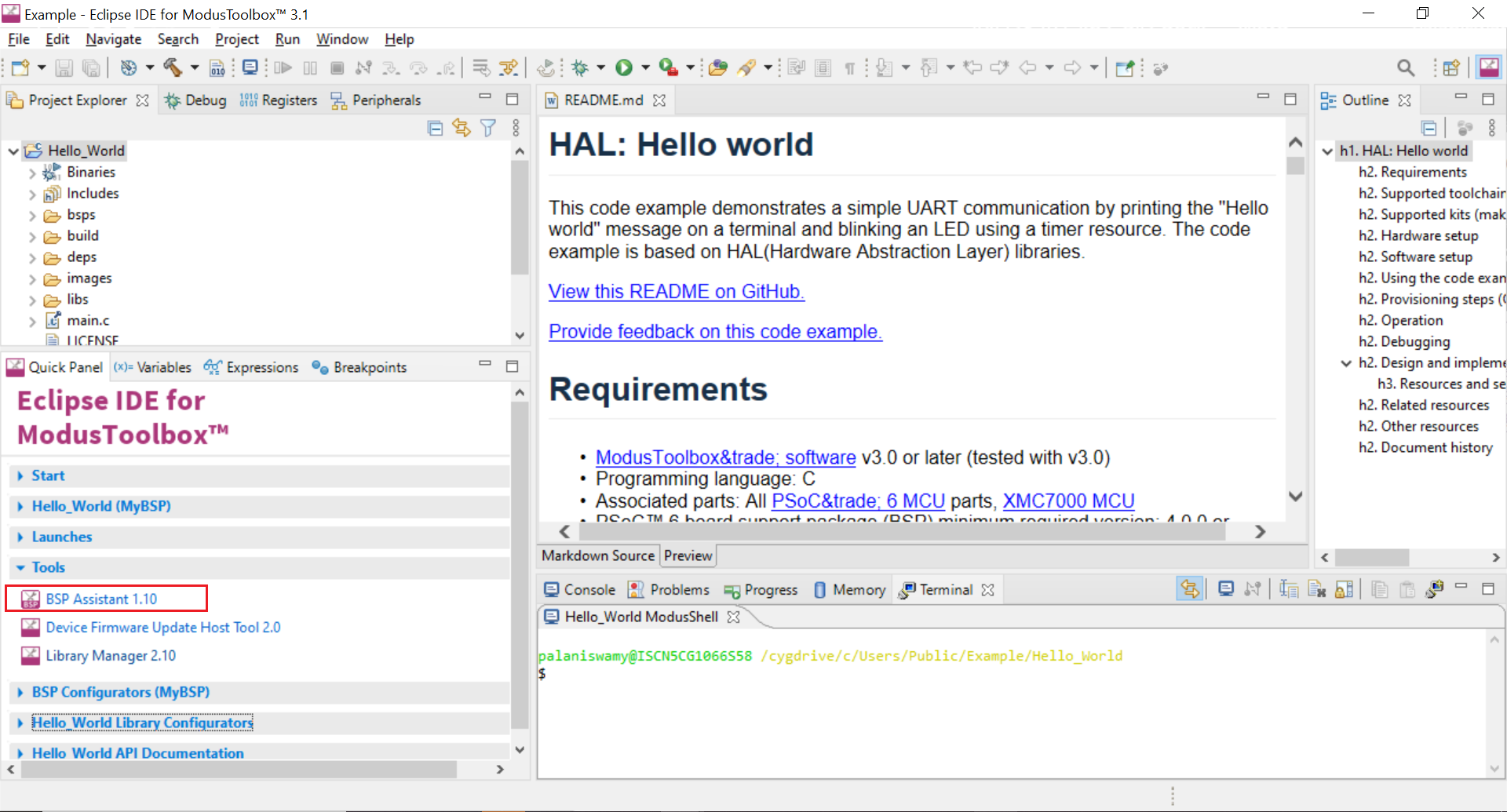Screen dimensions: 1507x812
Task: Click the Pin Editor toolbar icon
Action: click(1125, 68)
